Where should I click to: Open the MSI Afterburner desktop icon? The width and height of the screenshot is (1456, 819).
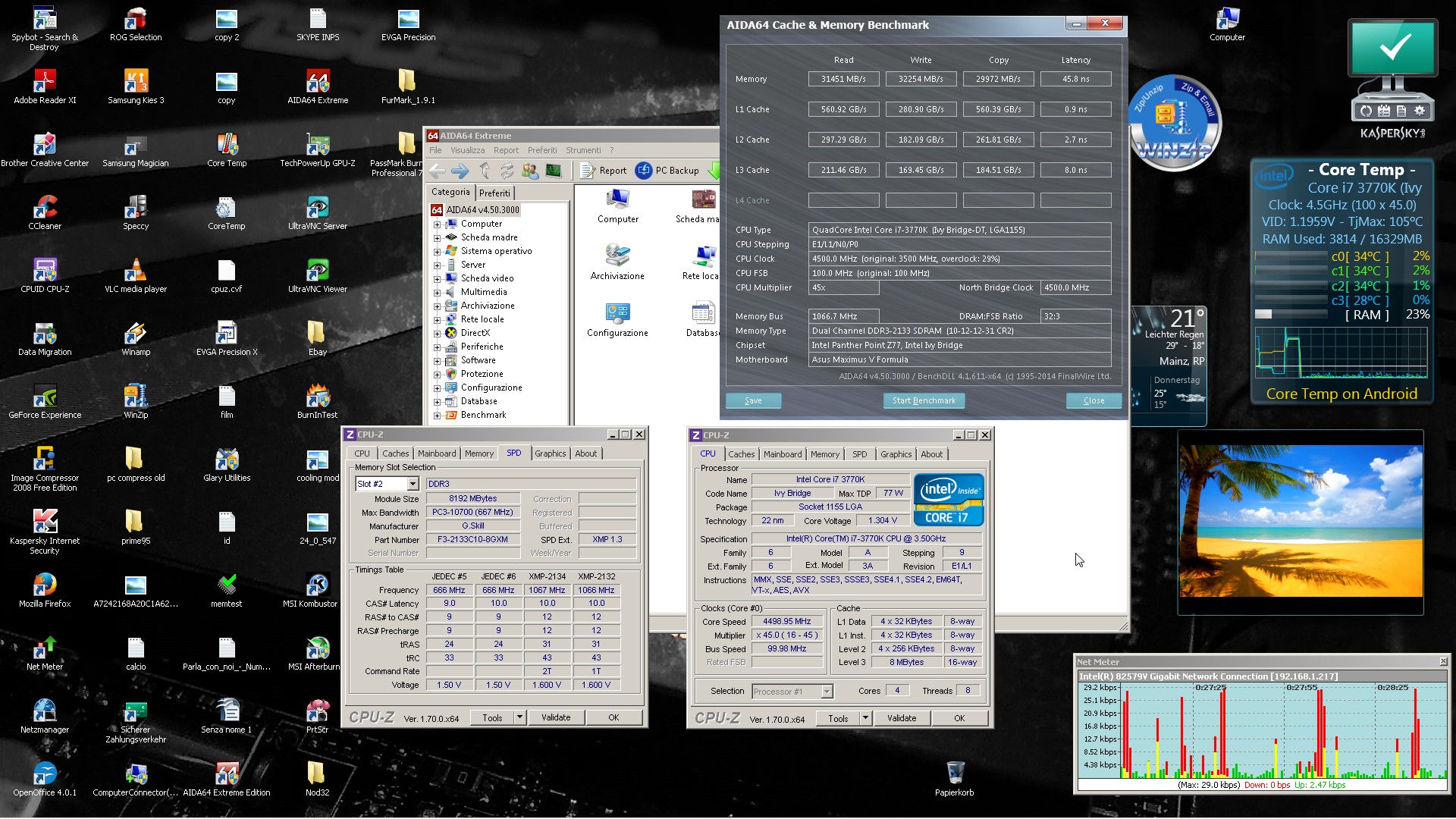315,653
